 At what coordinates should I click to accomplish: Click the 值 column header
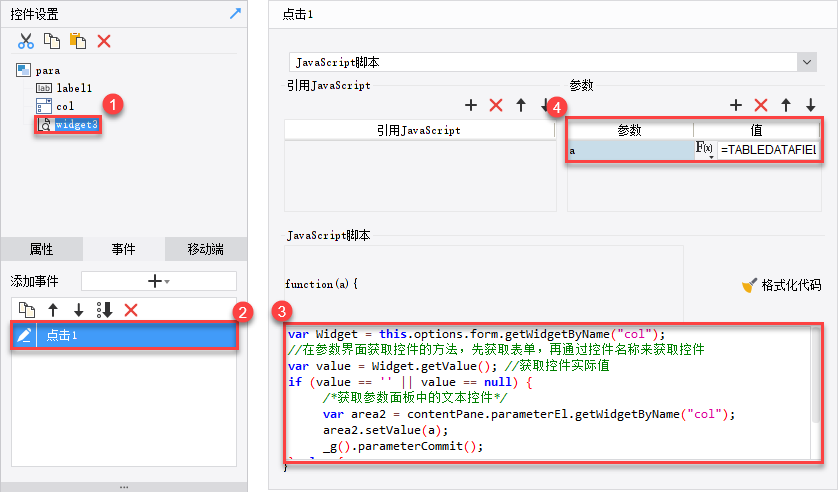click(x=757, y=130)
